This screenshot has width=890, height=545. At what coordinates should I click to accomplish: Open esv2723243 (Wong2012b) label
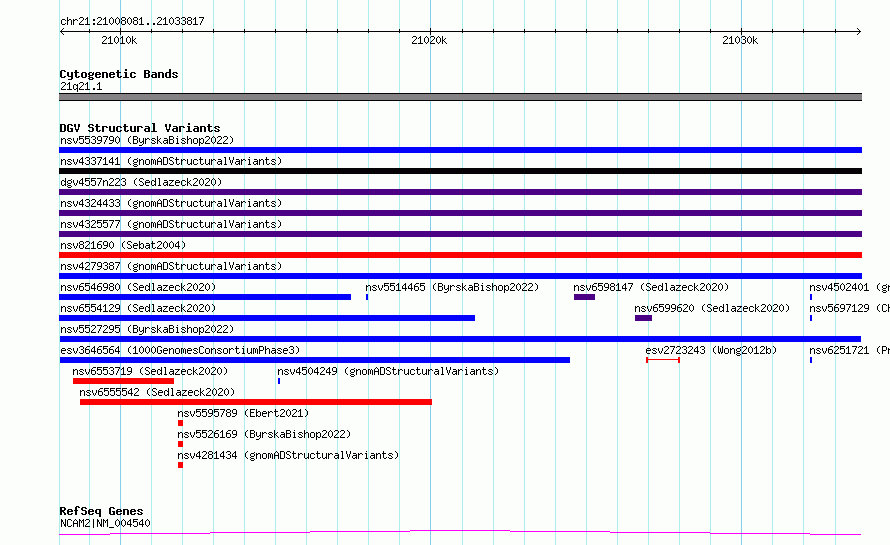click(711, 350)
